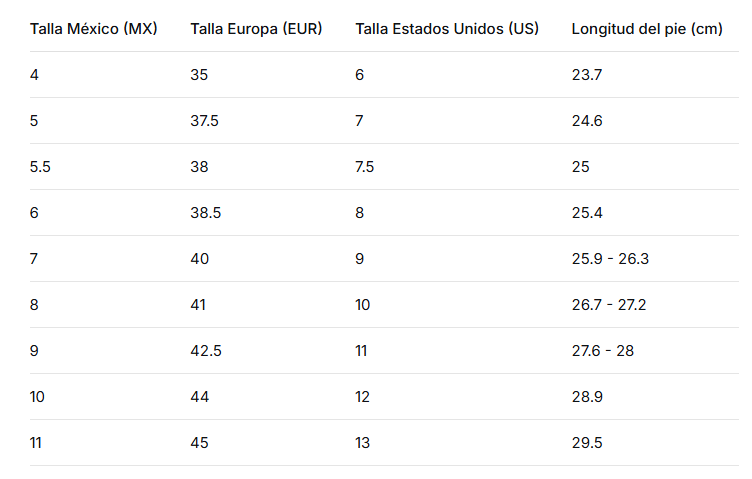
Task: Select the EUR size 45 cell
Action: (199, 443)
